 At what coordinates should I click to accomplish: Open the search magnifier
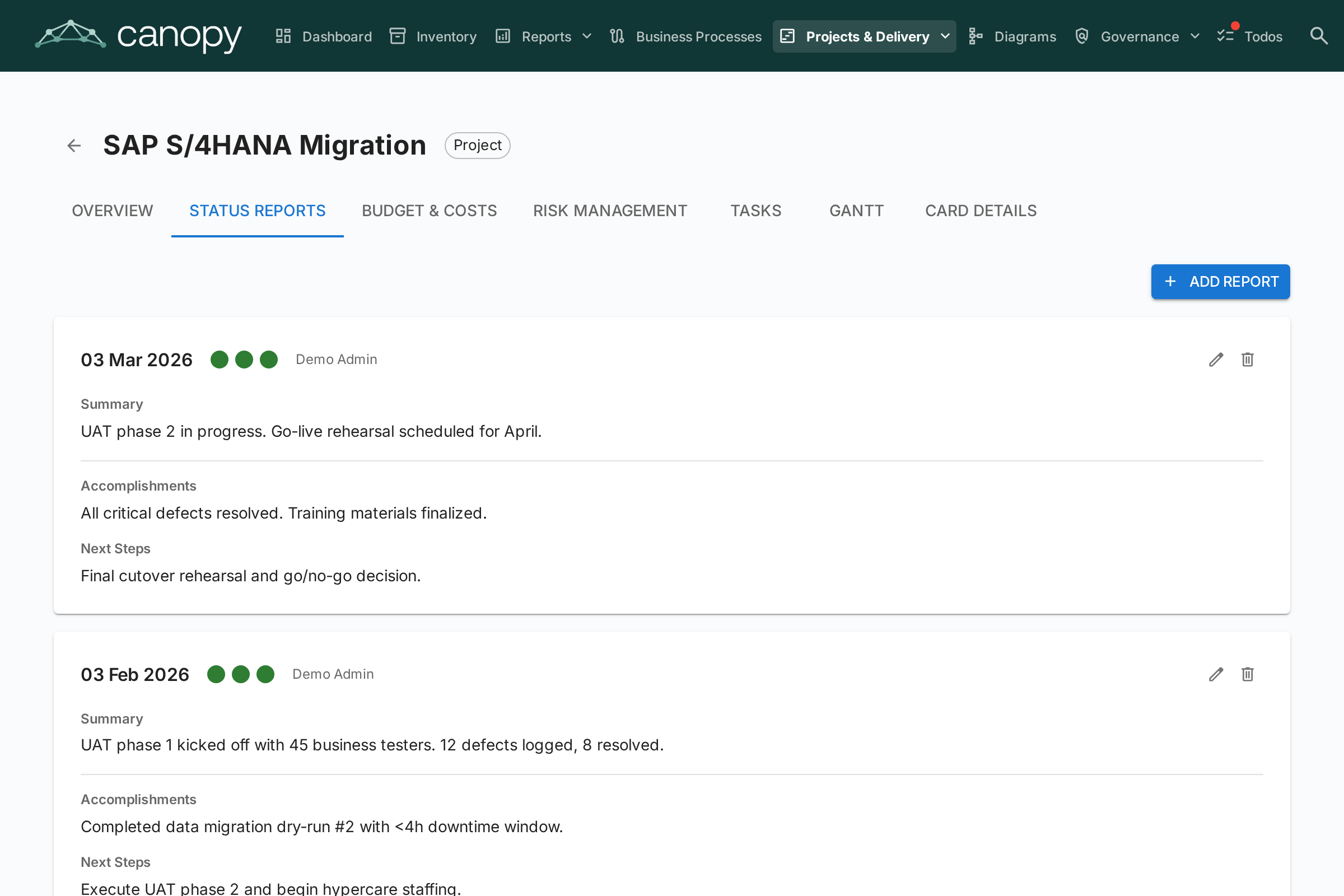pos(1319,36)
